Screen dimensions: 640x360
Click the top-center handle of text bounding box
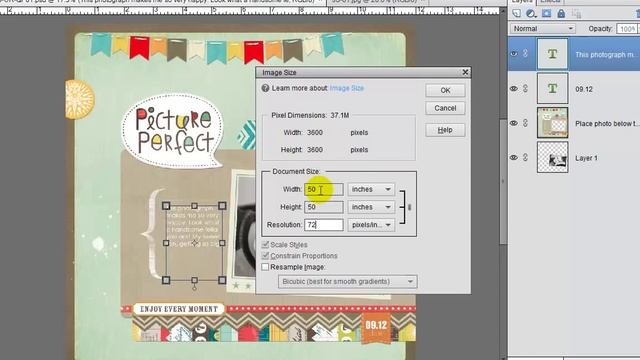(x=194, y=206)
